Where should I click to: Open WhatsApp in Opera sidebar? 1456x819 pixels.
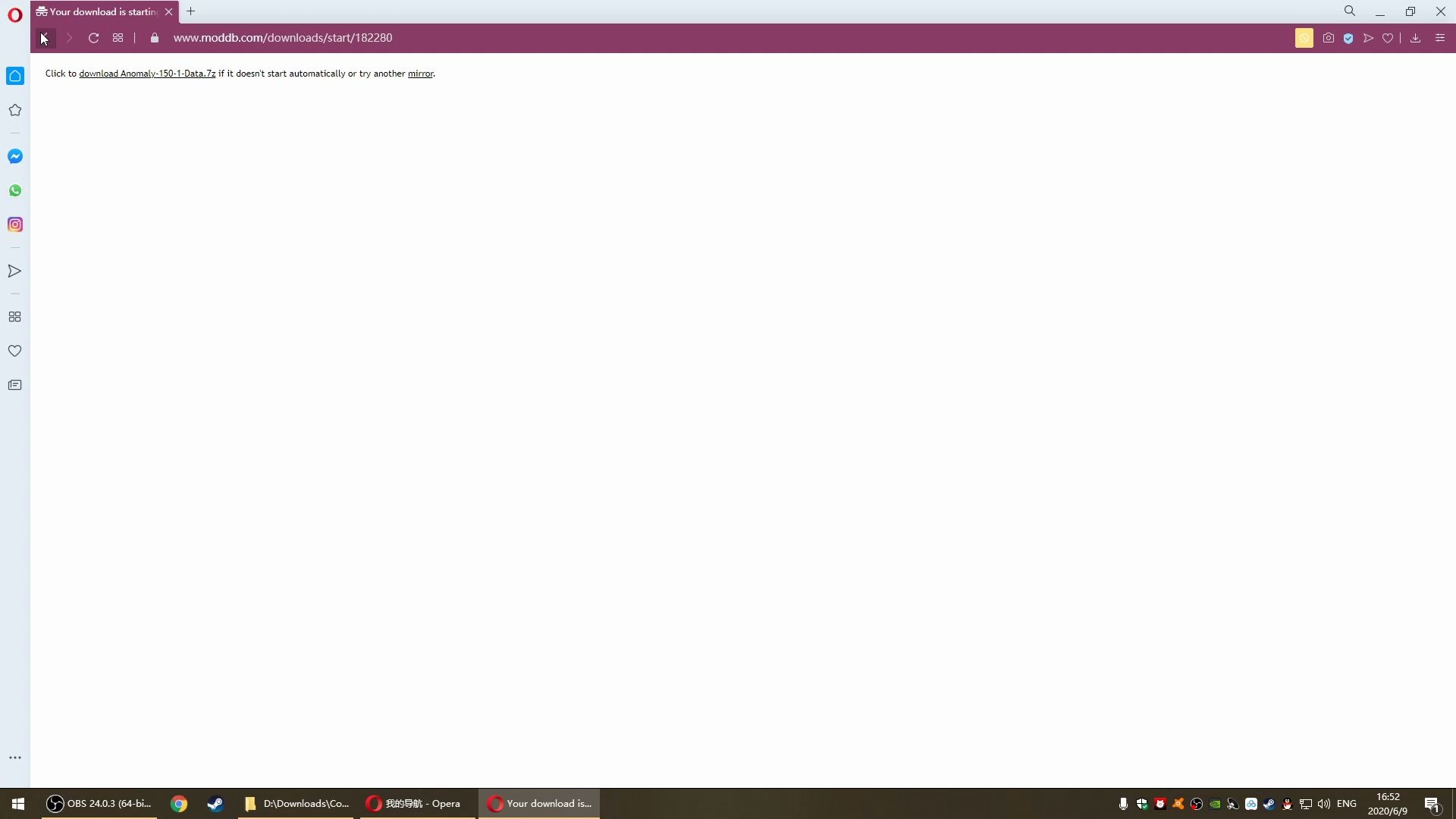[x=15, y=190]
